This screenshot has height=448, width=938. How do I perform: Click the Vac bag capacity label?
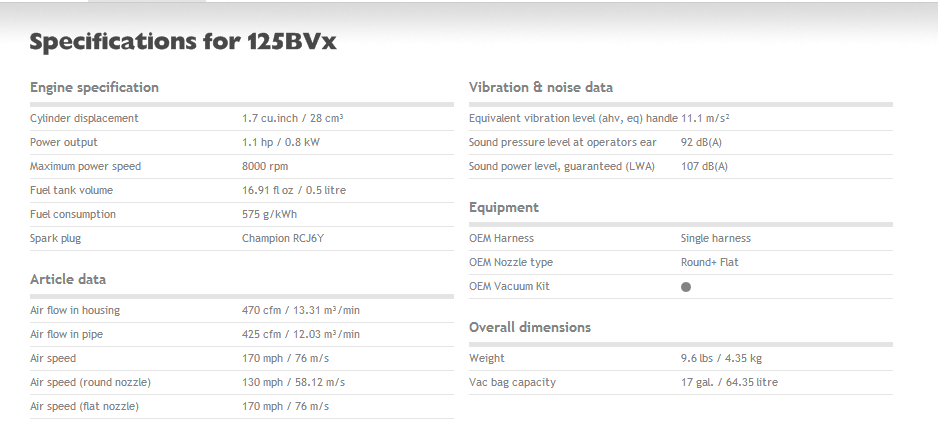coord(512,382)
